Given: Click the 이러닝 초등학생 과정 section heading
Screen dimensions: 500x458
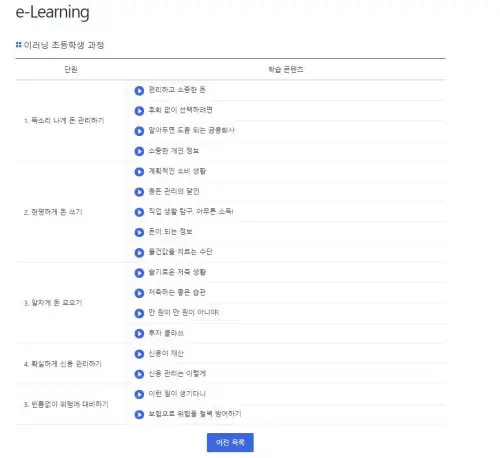Looking at the screenshot, I should (64, 45).
